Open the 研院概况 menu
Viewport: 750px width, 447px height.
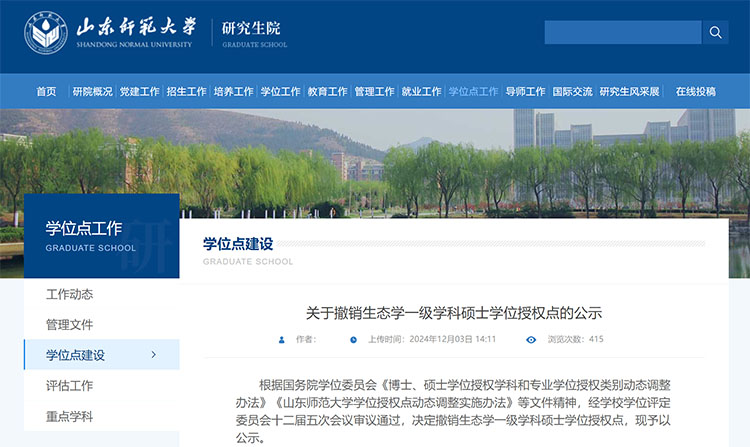coord(92,92)
